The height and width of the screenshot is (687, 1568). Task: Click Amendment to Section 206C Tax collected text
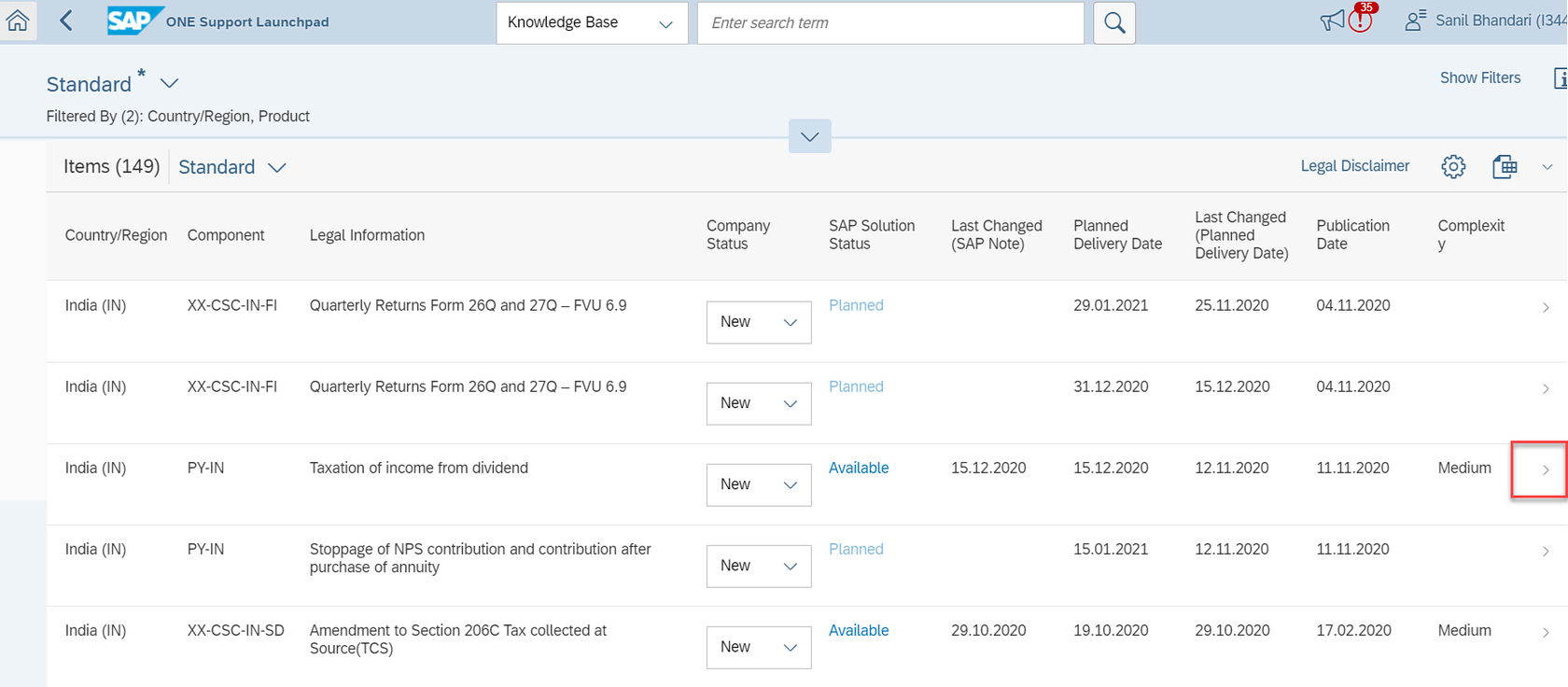[457, 639]
